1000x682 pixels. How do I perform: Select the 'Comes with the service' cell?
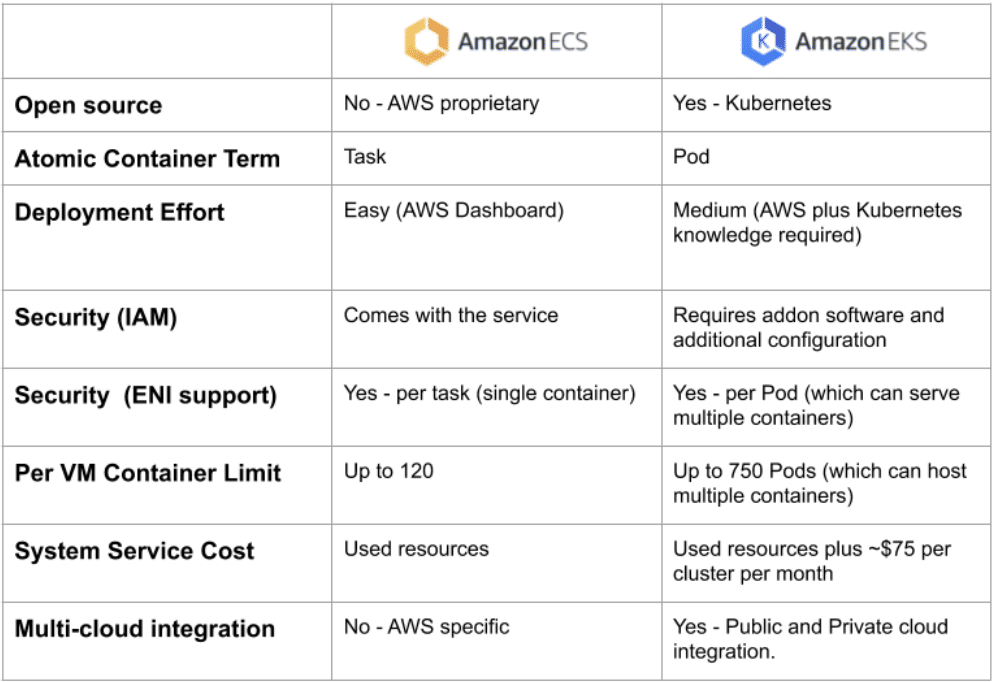click(451, 315)
